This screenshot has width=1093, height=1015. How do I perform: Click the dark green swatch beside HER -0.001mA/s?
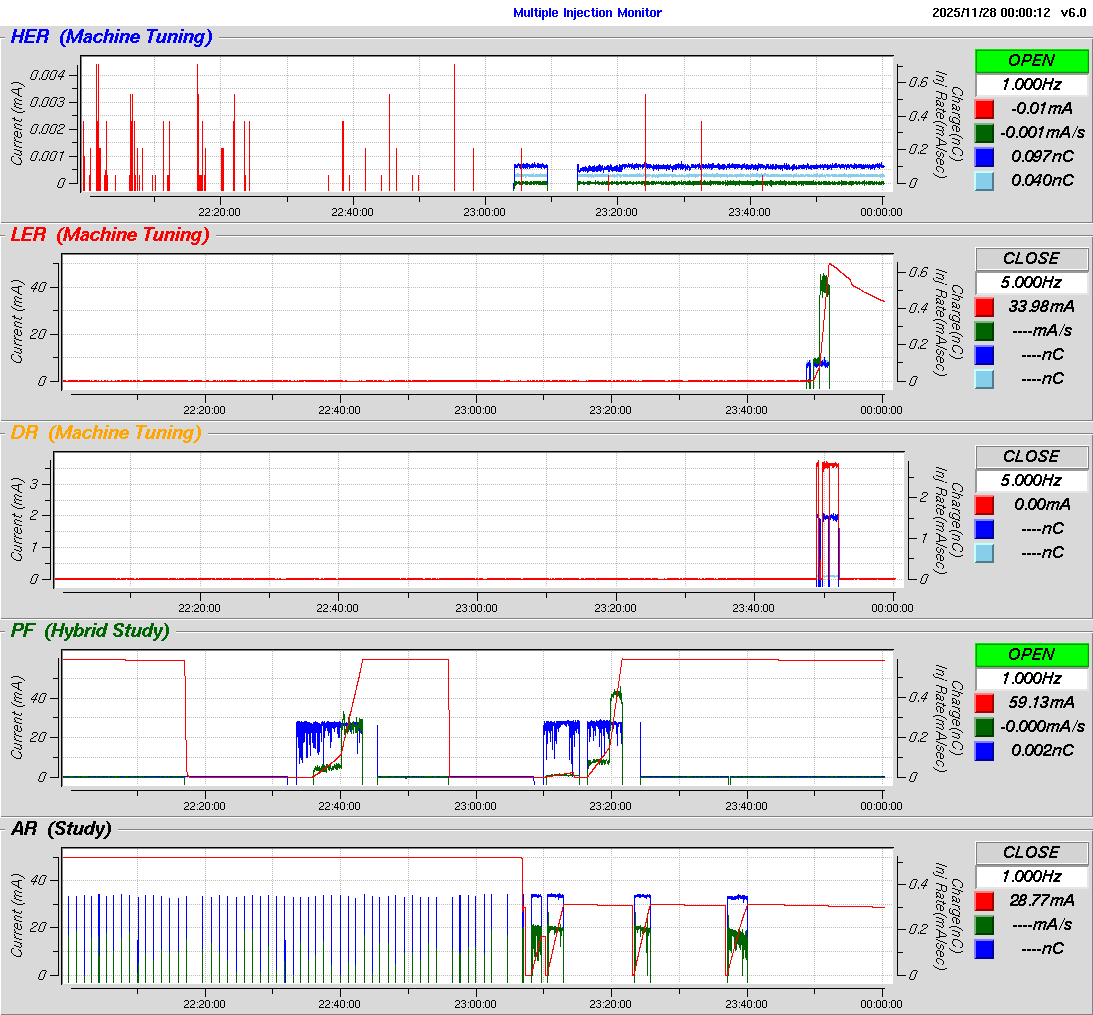pyautogui.click(x=984, y=132)
